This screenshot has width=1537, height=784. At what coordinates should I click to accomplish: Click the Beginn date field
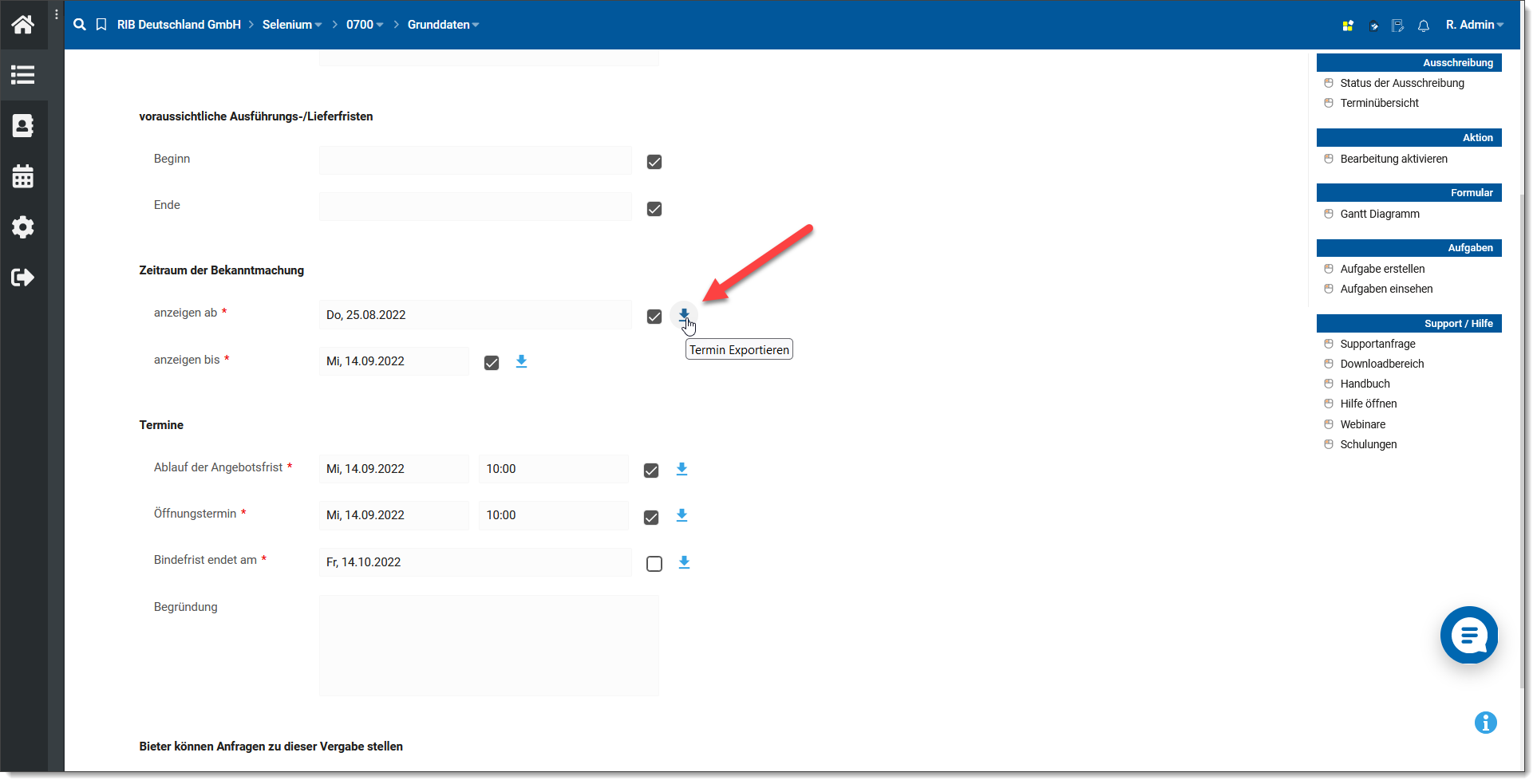[x=476, y=160]
